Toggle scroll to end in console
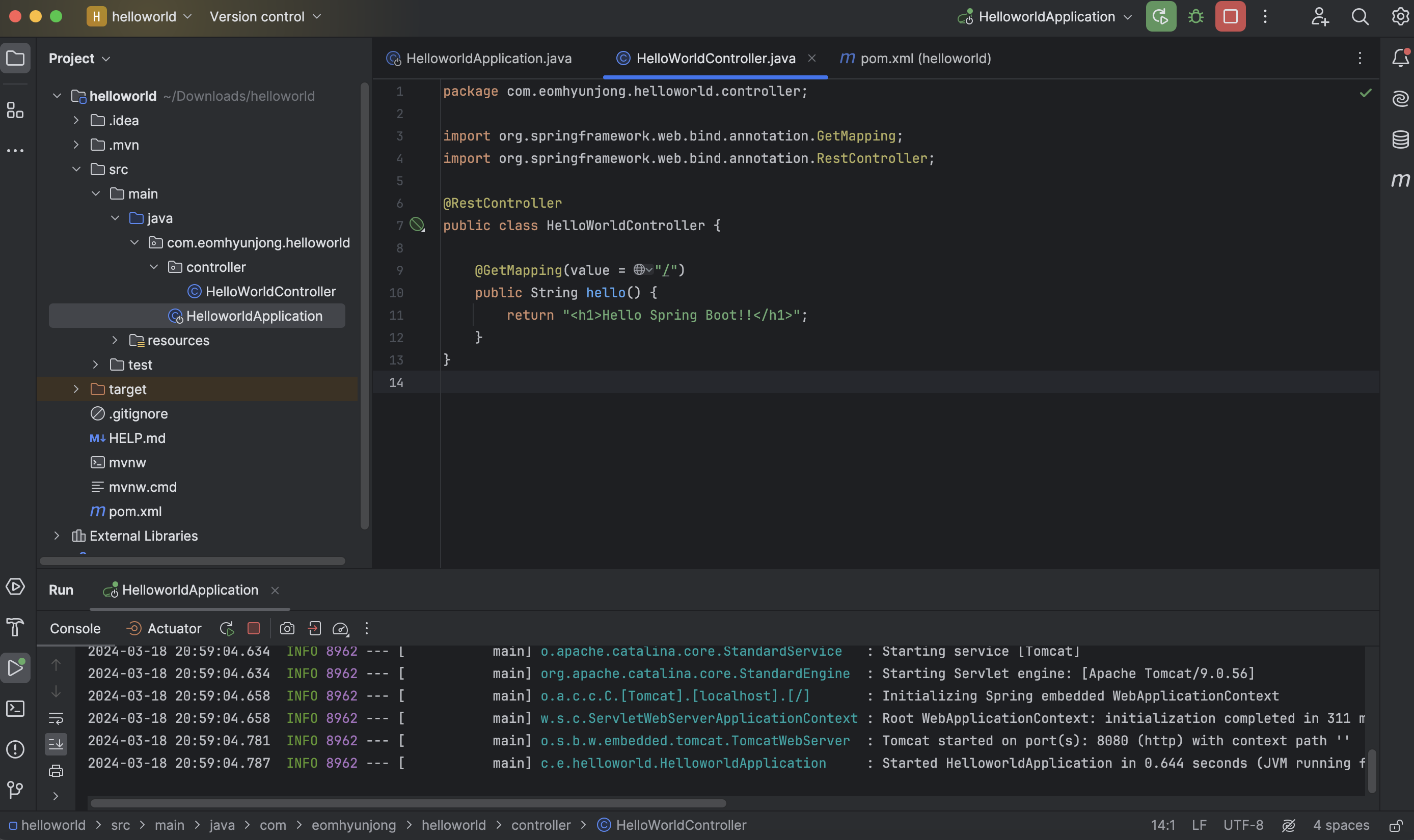Image resolution: width=1414 pixels, height=840 pixels. (56, 744)
